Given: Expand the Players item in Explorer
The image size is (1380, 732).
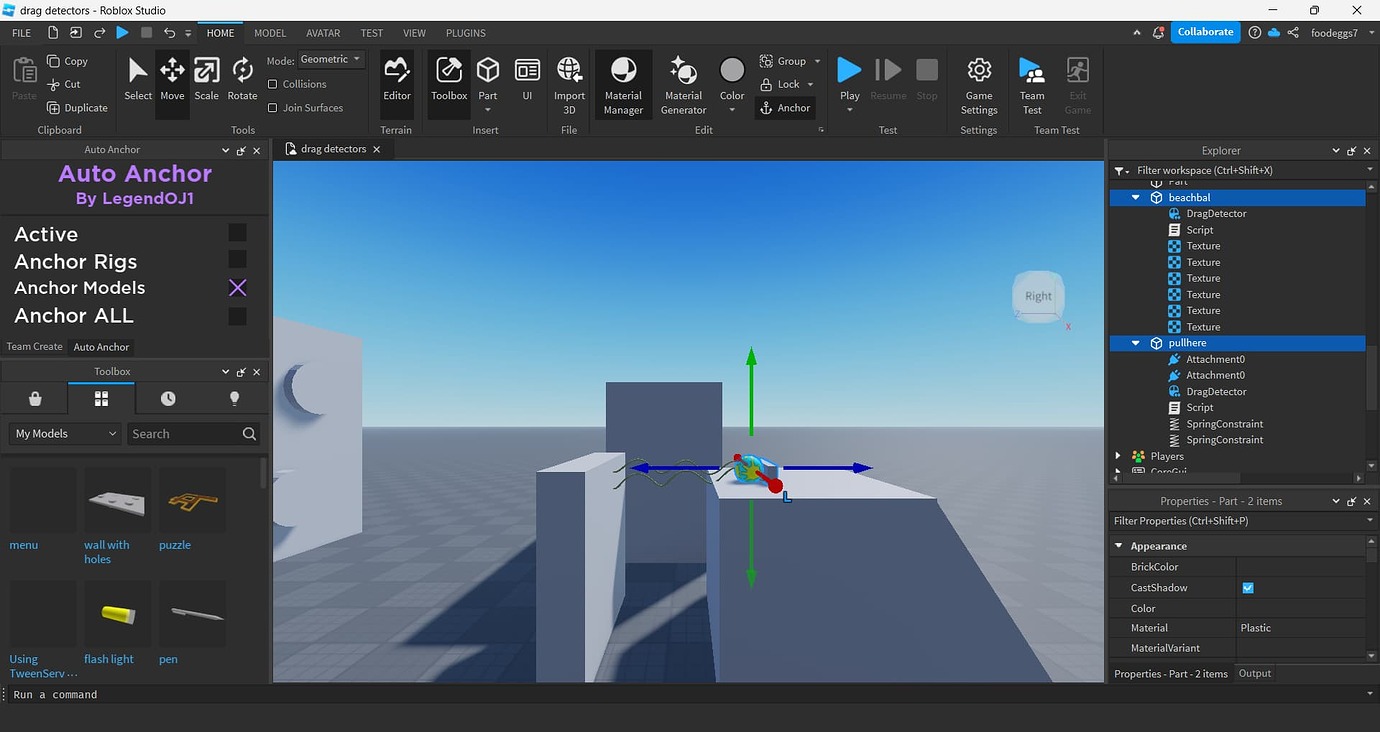Looking at the screenshot, I should [1118, 455].
